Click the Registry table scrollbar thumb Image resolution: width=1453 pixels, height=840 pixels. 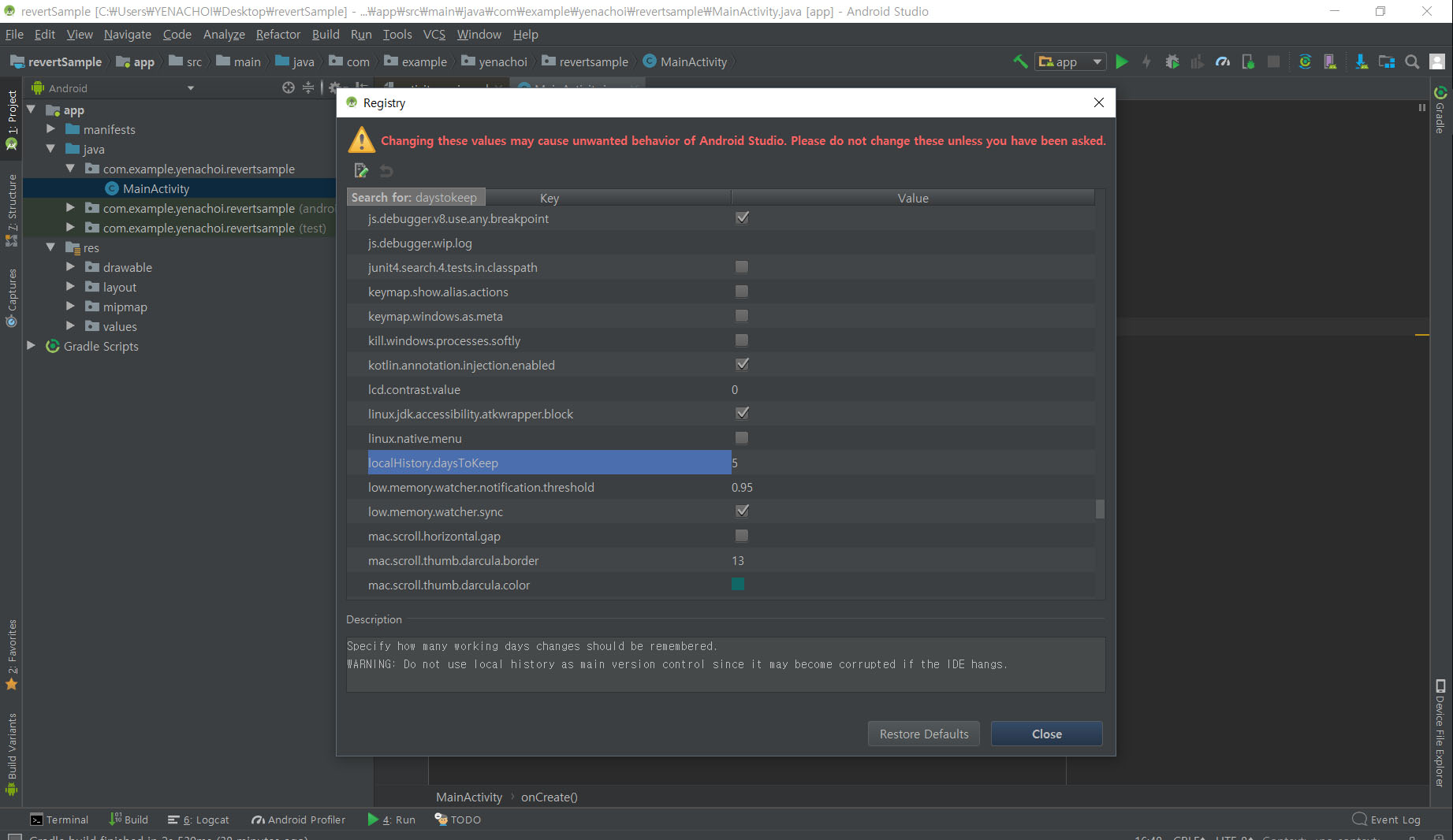[1100, 510]
